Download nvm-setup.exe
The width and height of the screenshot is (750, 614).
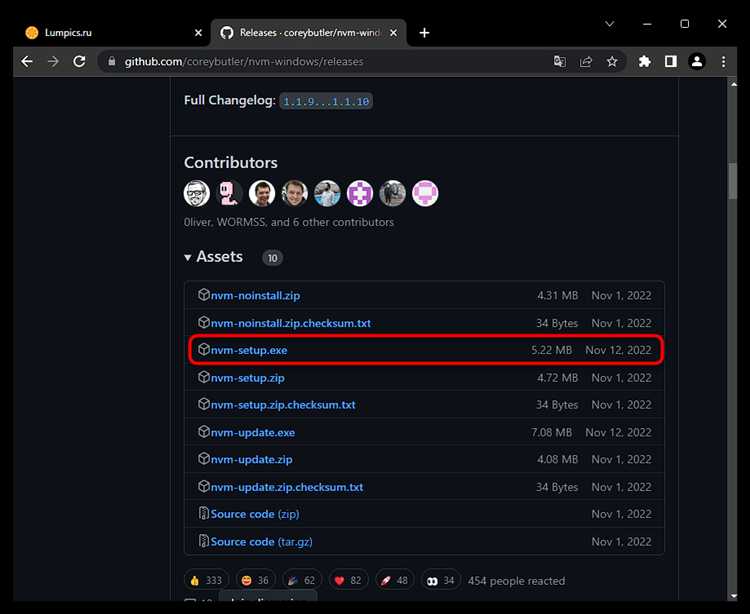click(249, 350)
